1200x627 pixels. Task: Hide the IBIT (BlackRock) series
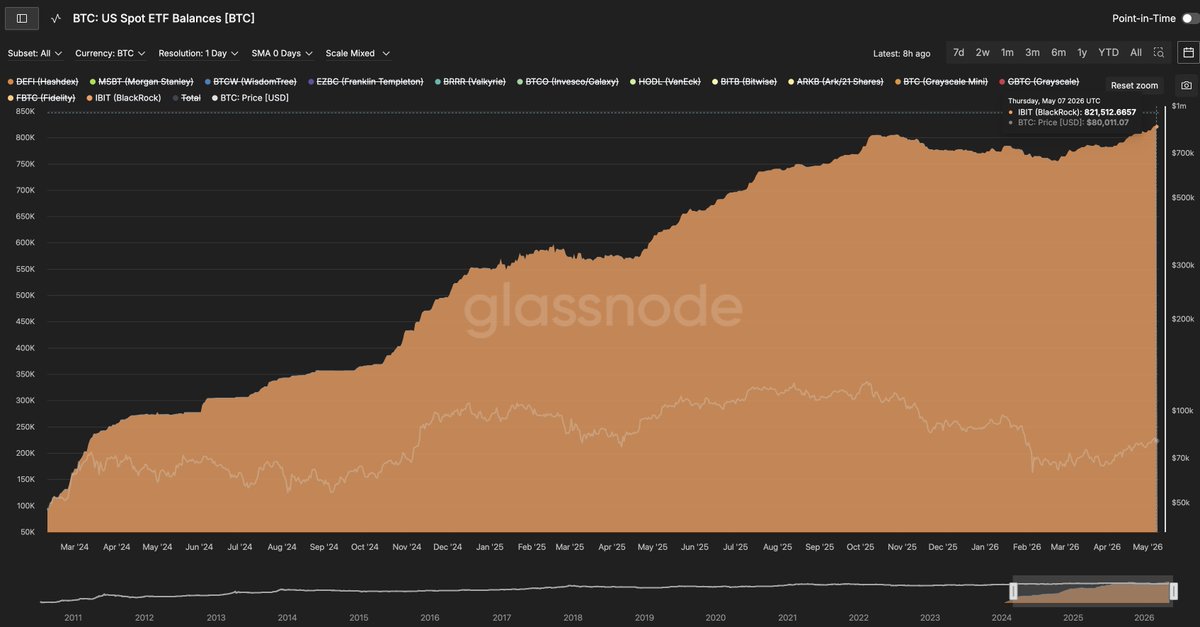click(x=124, y=98)
